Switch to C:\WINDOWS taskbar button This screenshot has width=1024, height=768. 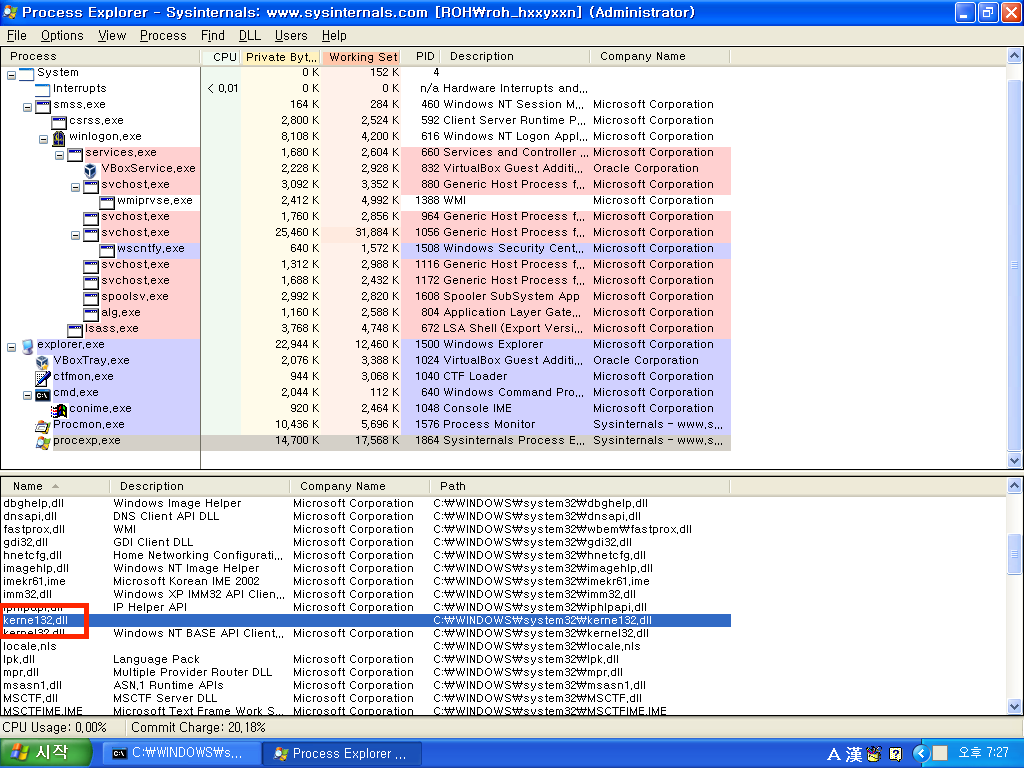click(x=182, y=754)
